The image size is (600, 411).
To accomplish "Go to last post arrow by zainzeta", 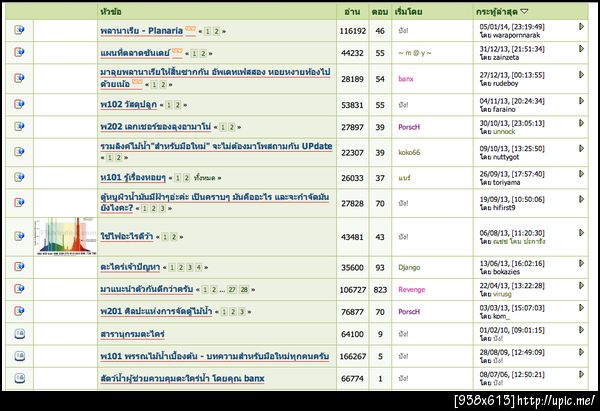I will pos(581,49).
